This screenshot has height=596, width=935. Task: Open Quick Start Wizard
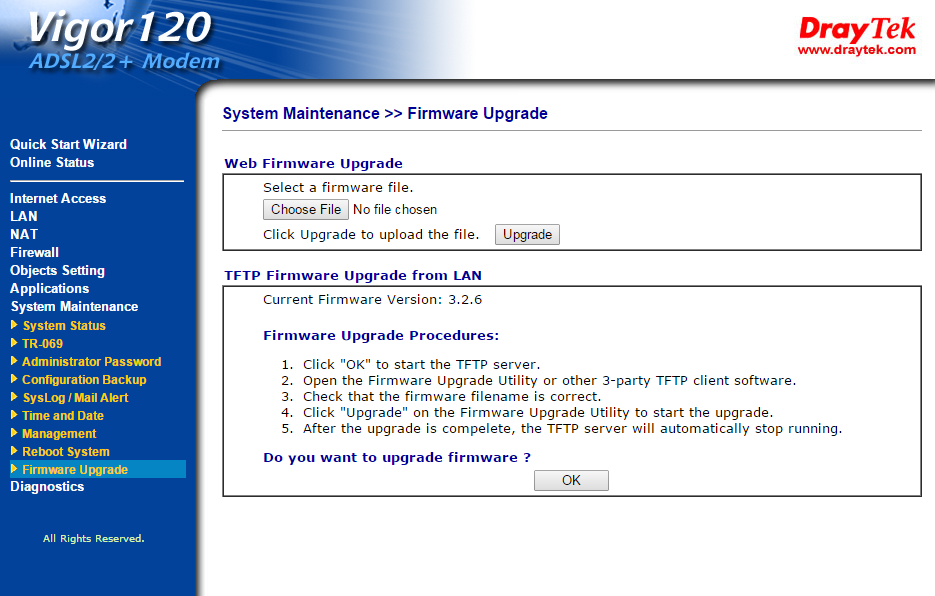[68, 144]
